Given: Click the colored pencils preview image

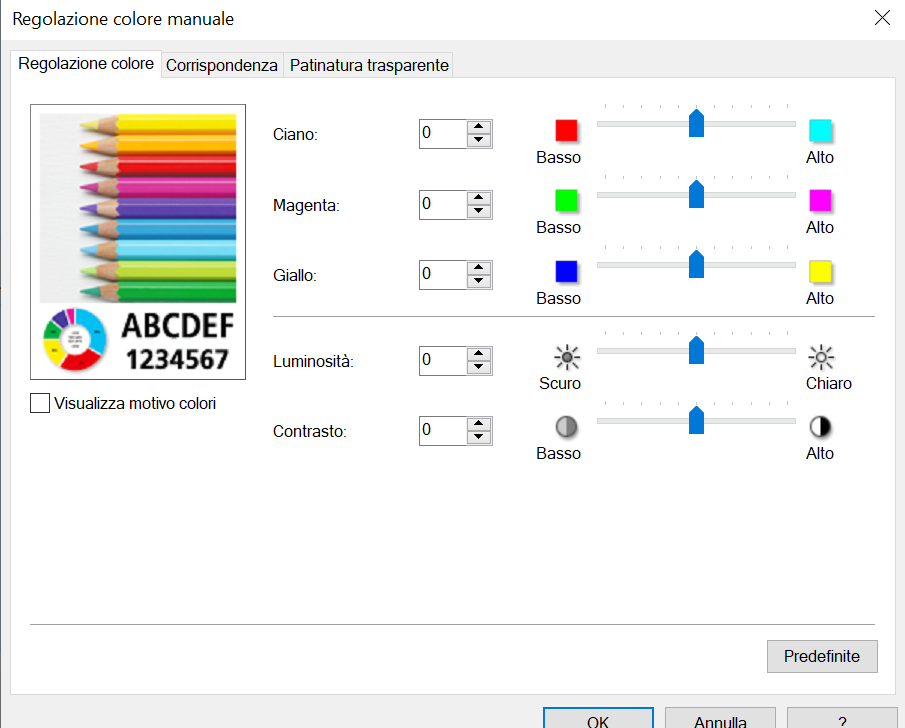Looking at the screenshot, I should [x=138, y=208].
